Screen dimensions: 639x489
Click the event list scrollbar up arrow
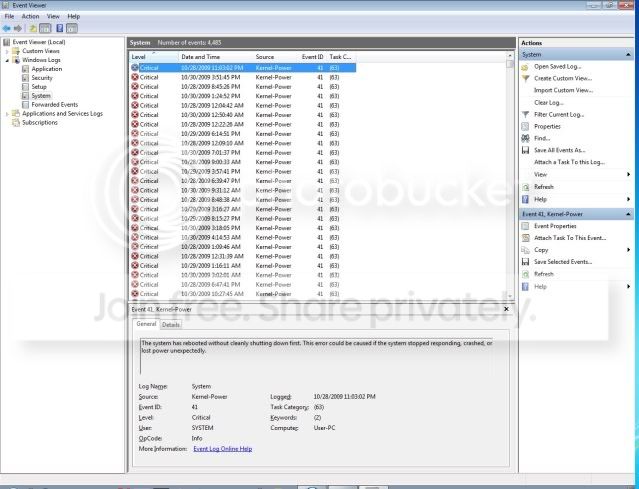coord(510,55)
